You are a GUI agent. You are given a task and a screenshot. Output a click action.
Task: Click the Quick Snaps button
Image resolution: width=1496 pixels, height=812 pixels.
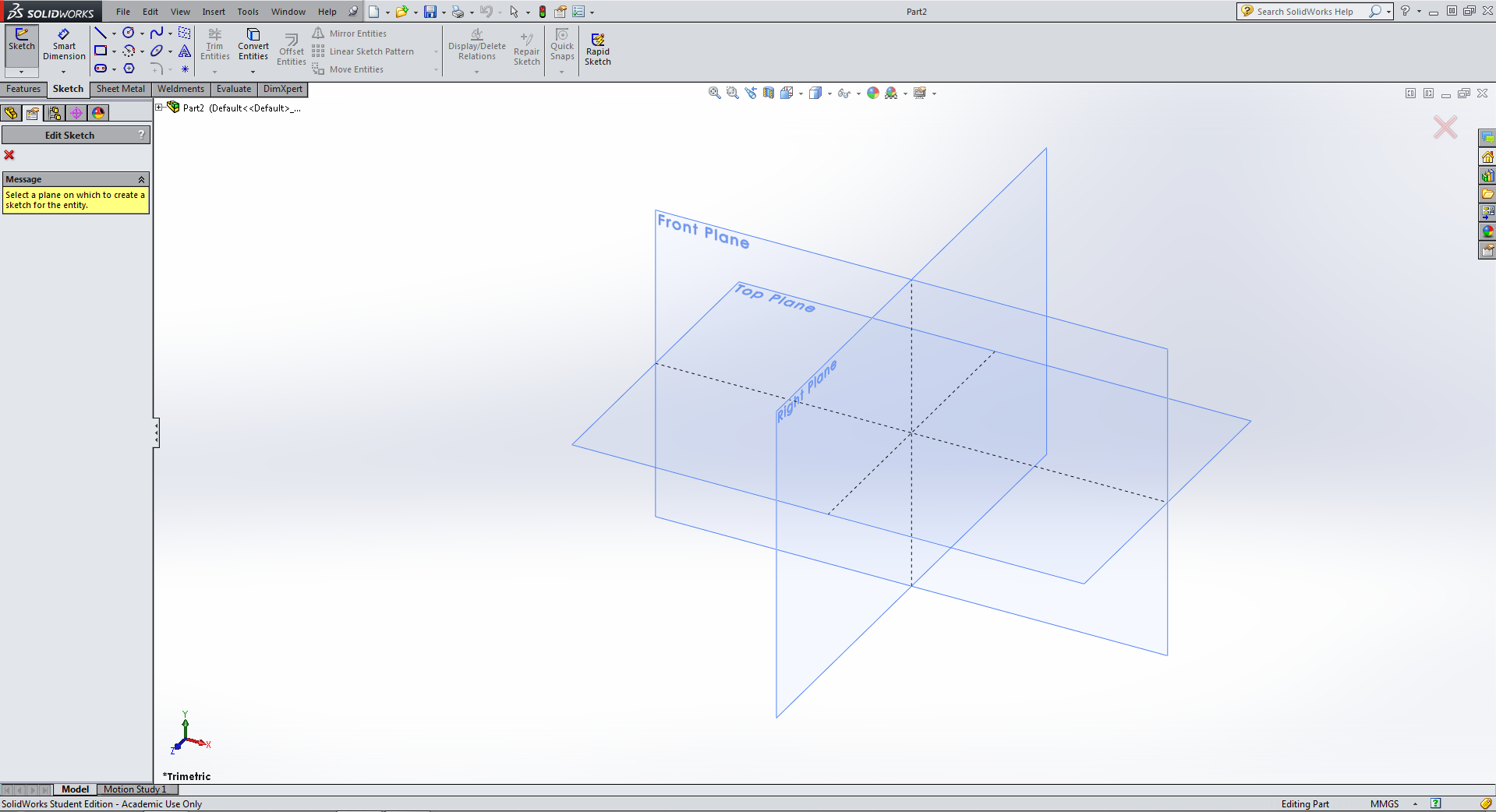(561, 47)
